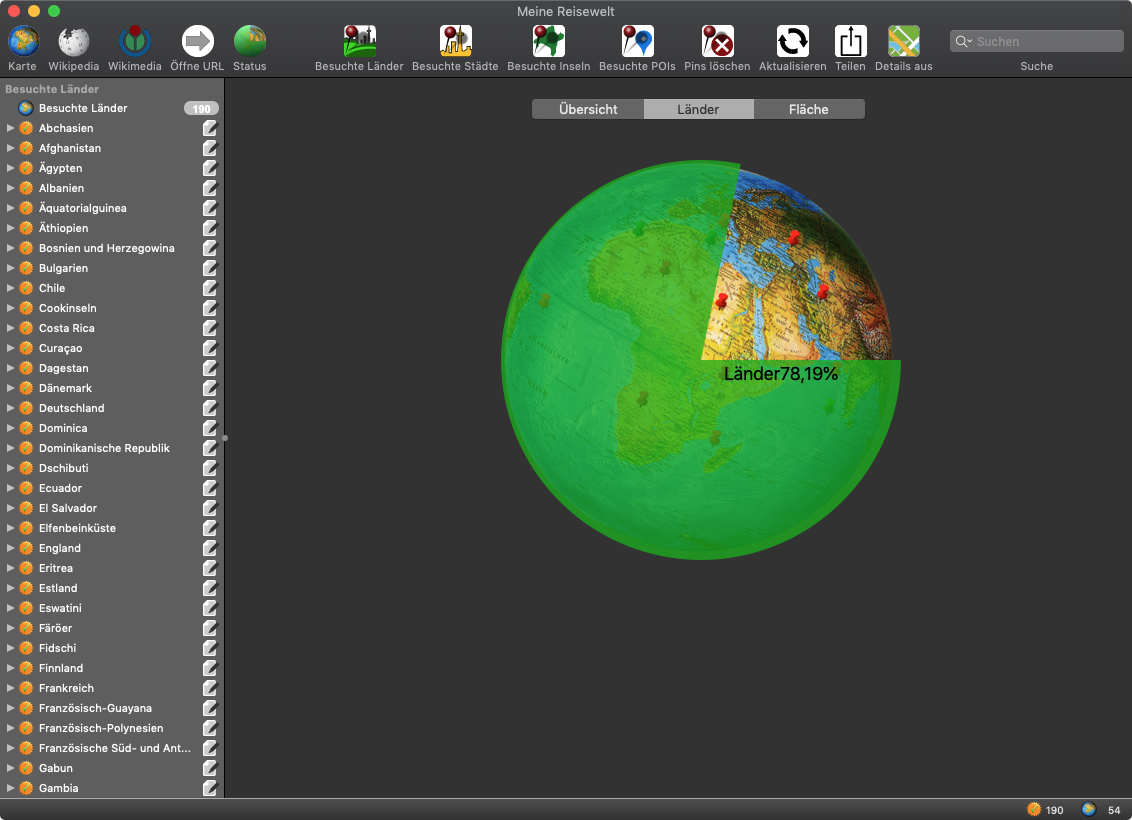Select the Besuchte Länder list header row
Screen dimensions: 1132x820
pos(83,108)
